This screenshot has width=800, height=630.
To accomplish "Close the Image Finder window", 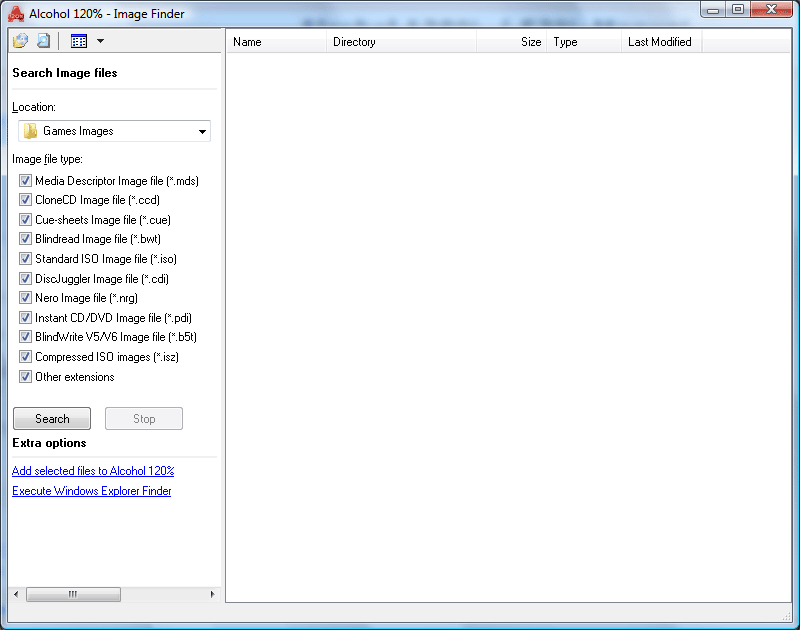I will click(x=771, y=10).
